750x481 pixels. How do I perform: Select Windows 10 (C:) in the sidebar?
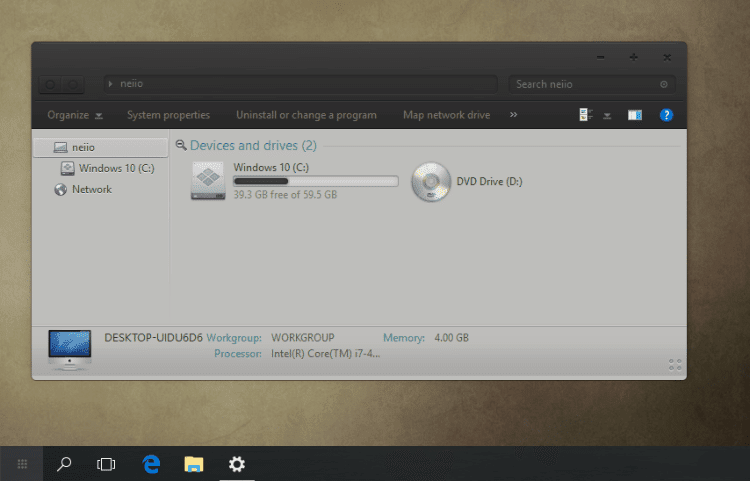point(117,168)
